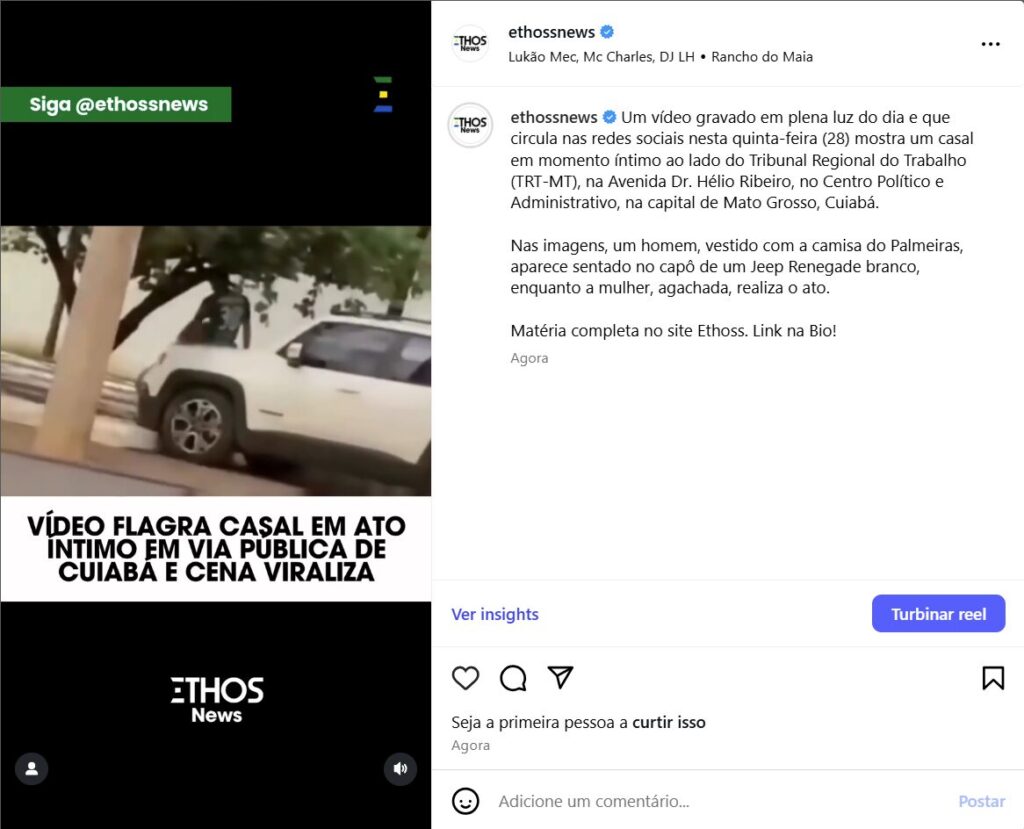Image resolution: width=1024 pixels, height=829 pixels.
Task: Show tagged people on the reel
Action: pos(31,768)
